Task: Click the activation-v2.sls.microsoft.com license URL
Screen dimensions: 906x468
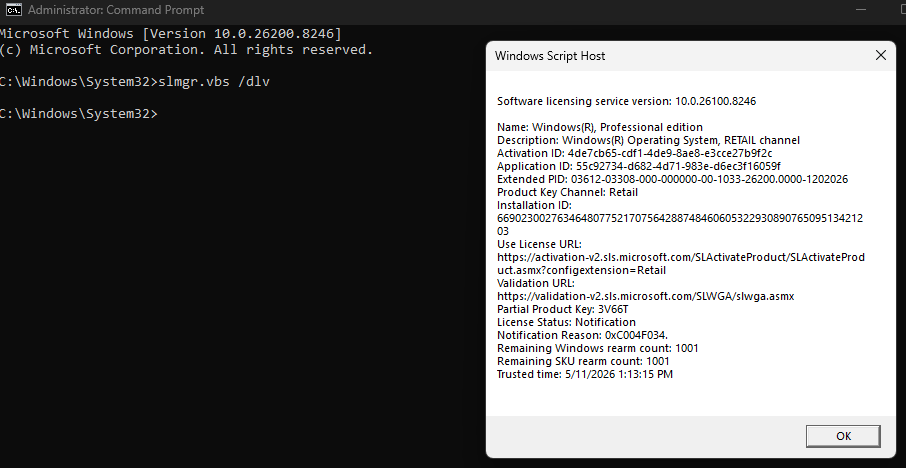Action: point(681,263)
